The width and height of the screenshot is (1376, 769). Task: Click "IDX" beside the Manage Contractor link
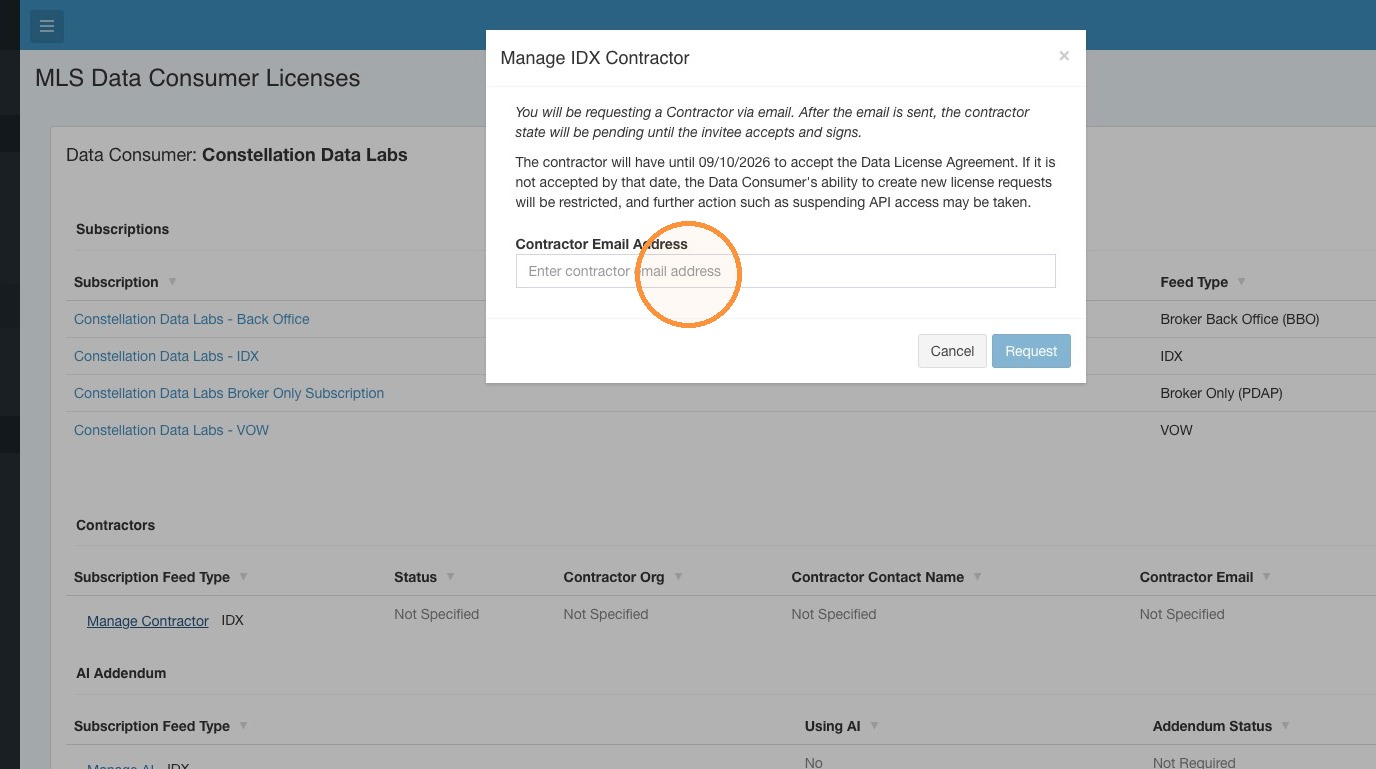pyautogui.click(x=232, y=621)
